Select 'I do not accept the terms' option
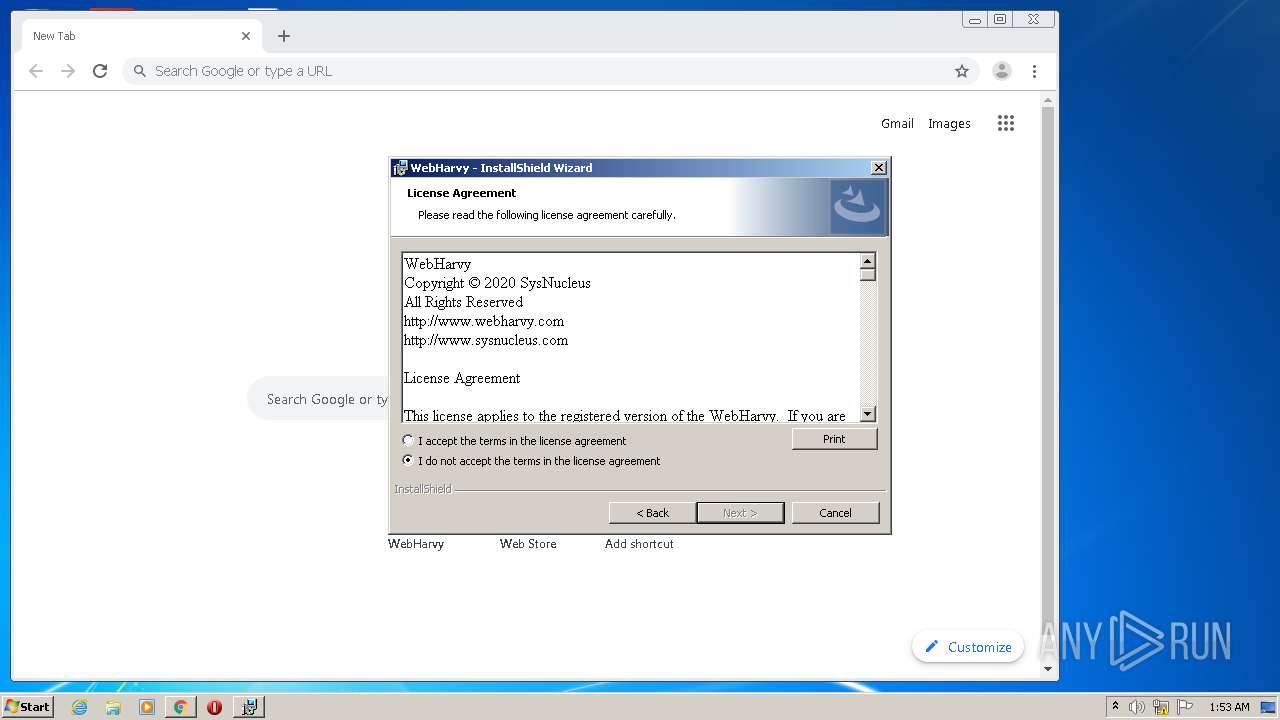This screenshot has height=720, width=1280. point(408,461)
